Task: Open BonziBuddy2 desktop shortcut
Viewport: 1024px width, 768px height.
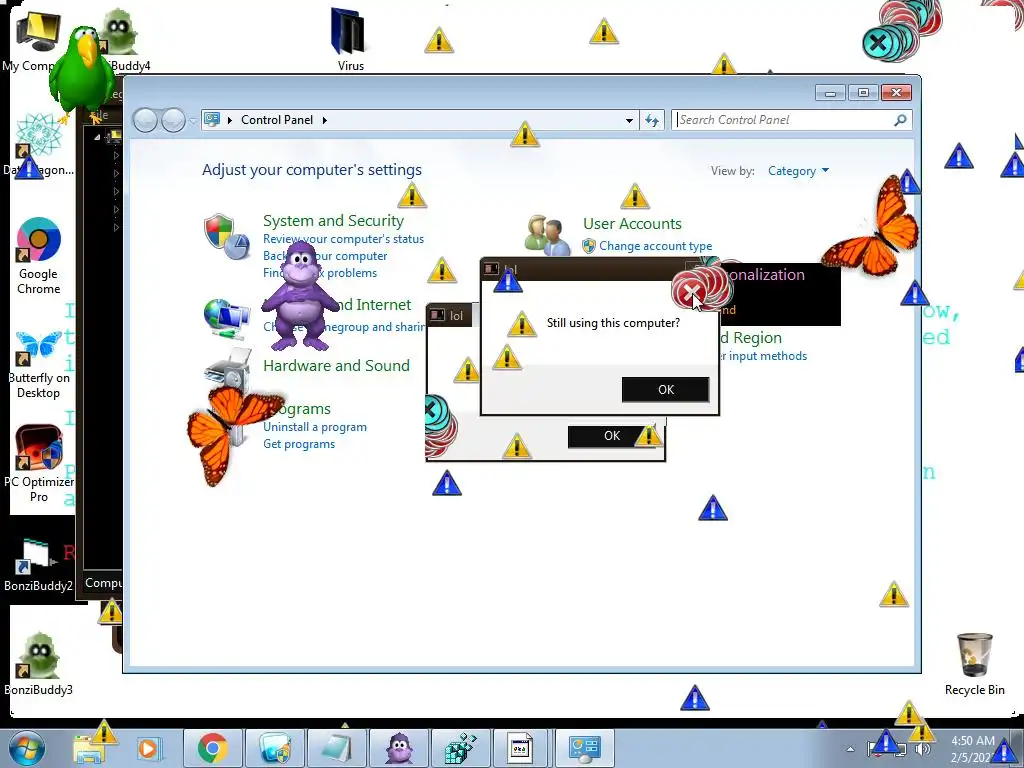Action: point(35,557)
